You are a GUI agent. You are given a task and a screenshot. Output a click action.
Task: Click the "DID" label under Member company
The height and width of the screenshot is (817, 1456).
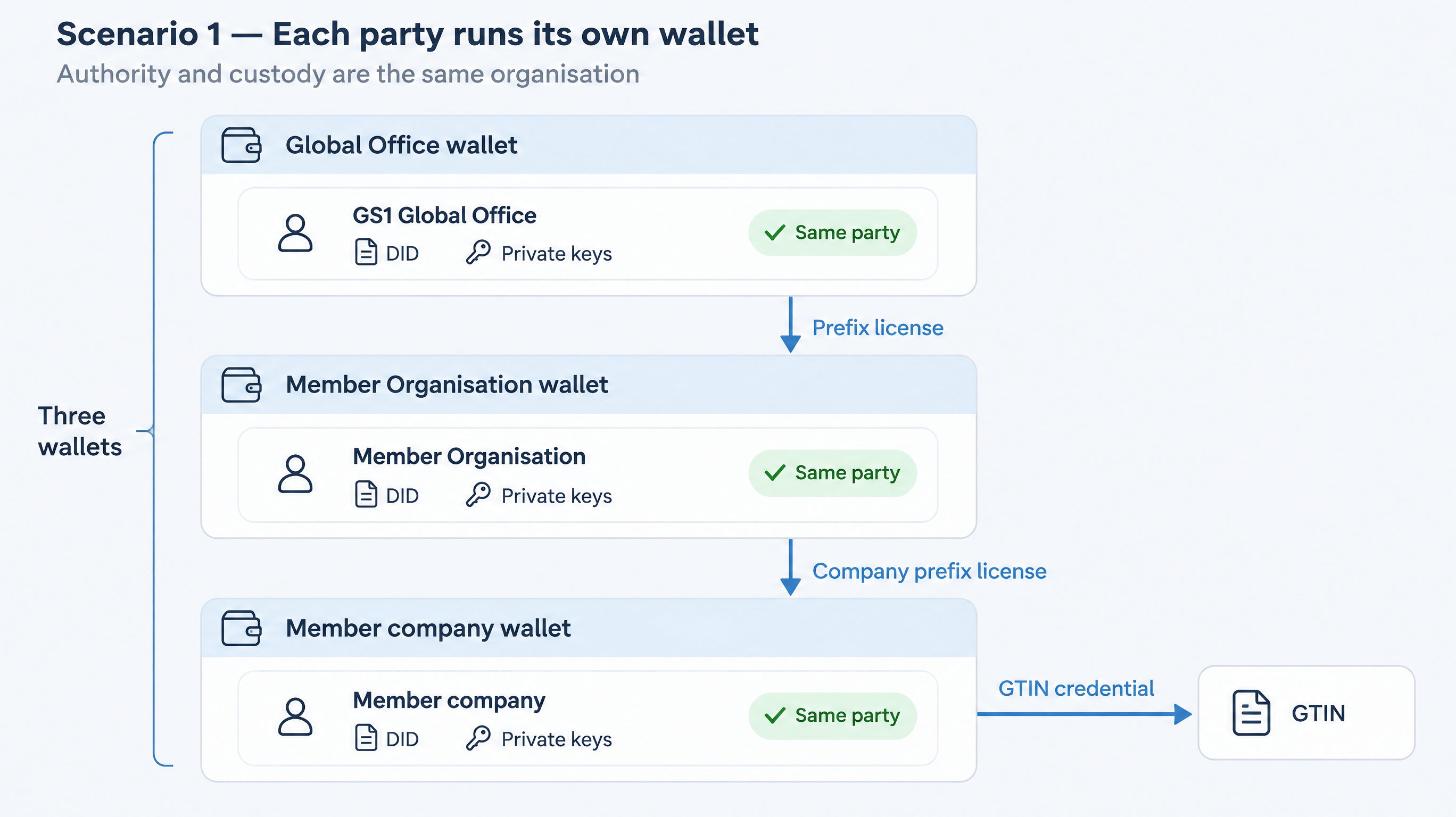[x=402, y=739]
